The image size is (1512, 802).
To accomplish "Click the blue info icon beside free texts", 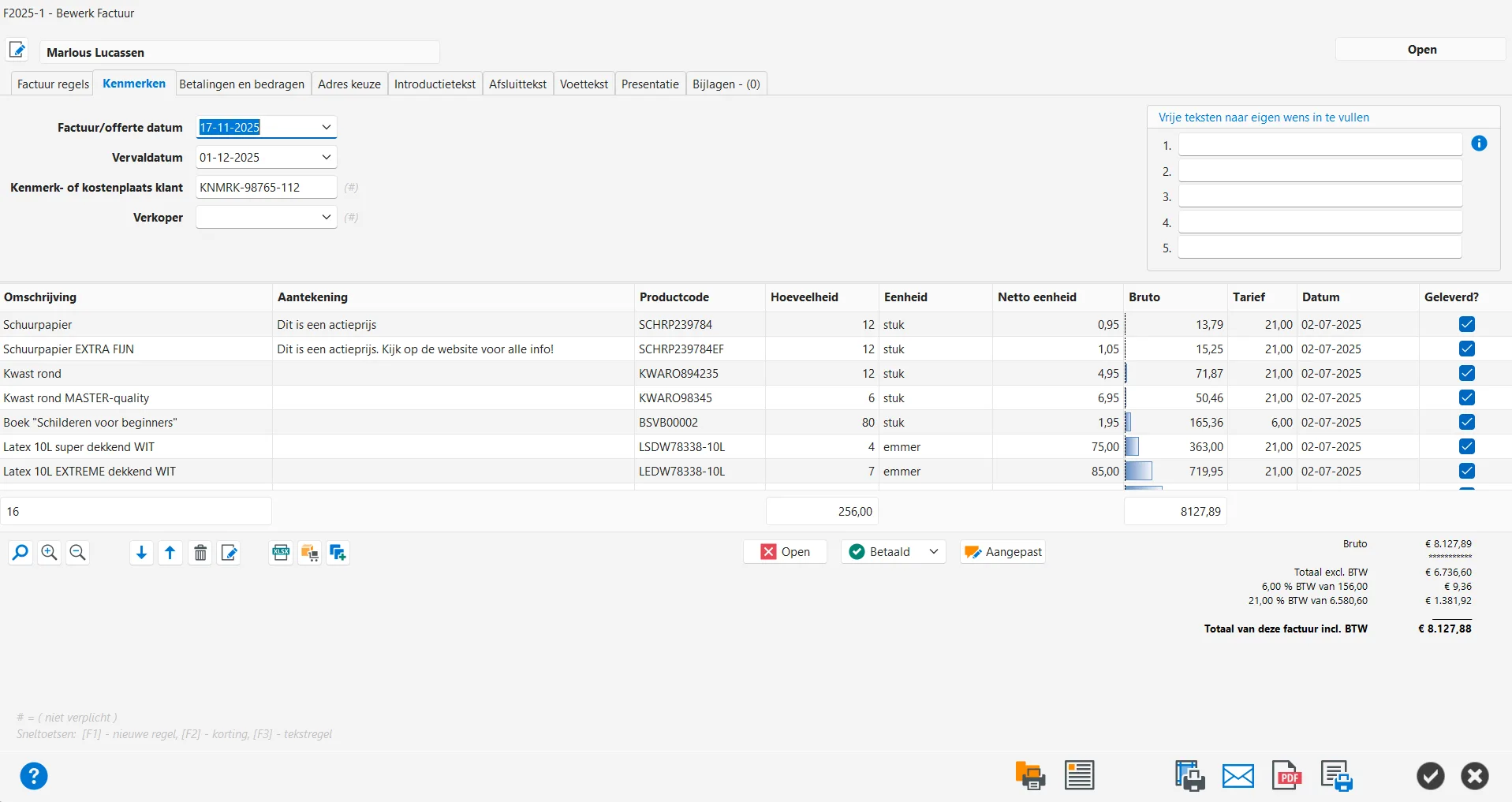I will pos(1479,144).
